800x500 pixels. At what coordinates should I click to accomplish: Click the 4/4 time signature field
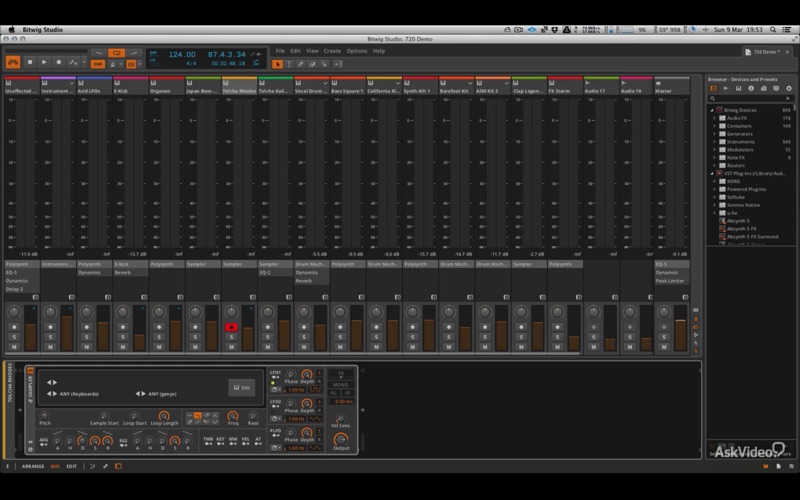click(x=191, y=64)
